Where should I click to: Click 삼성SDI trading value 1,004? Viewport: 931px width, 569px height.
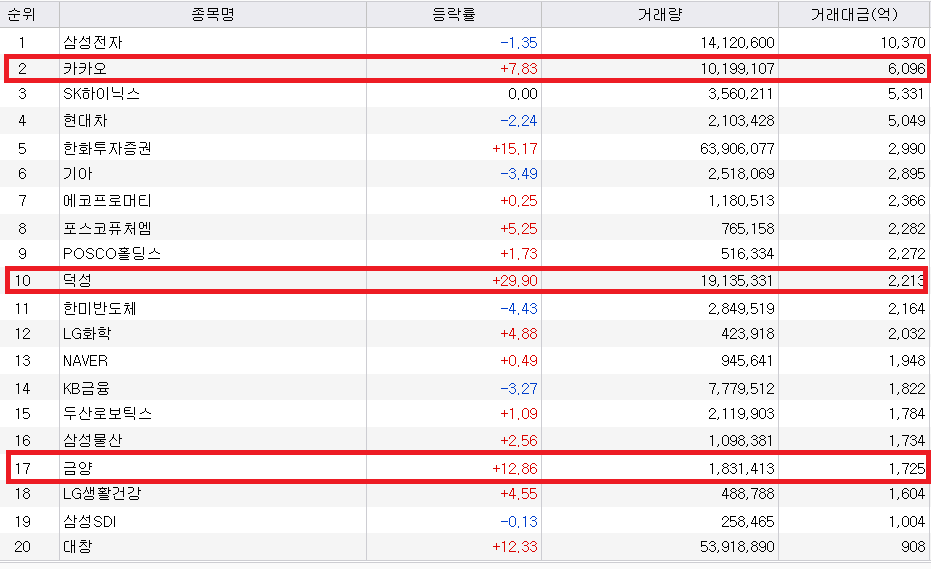click(907, 521)
